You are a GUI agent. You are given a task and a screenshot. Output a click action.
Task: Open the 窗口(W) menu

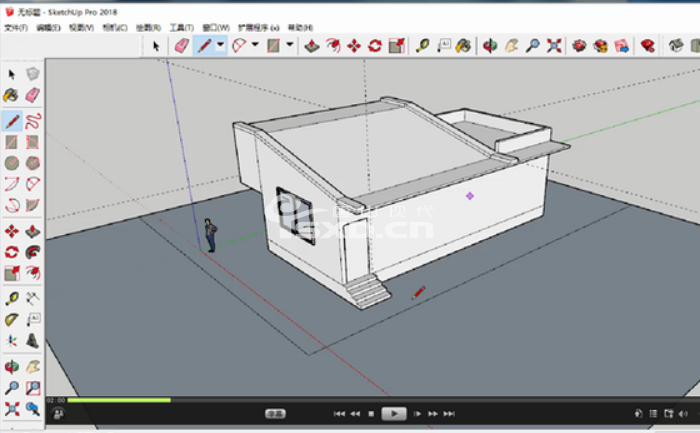tap(216, 28)
